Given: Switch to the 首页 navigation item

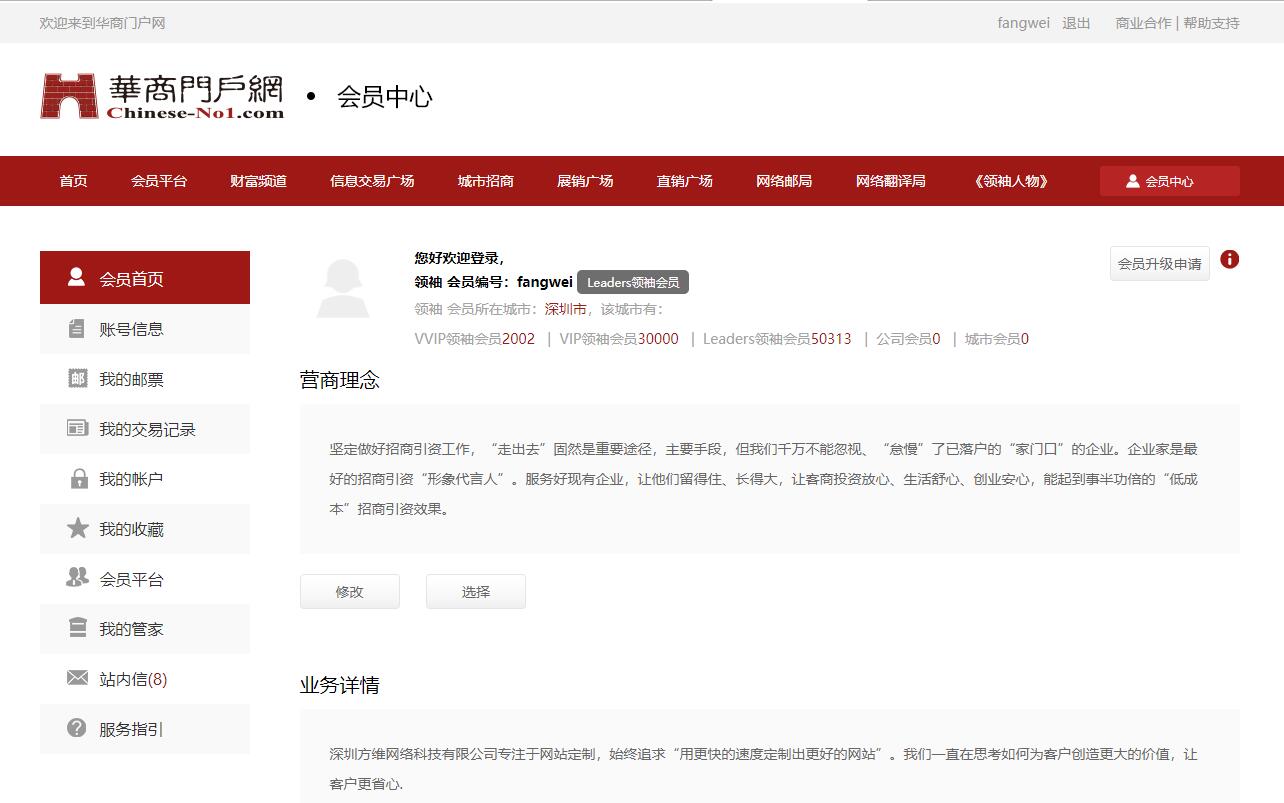Looking at the screenshot, I should [72, 181].
